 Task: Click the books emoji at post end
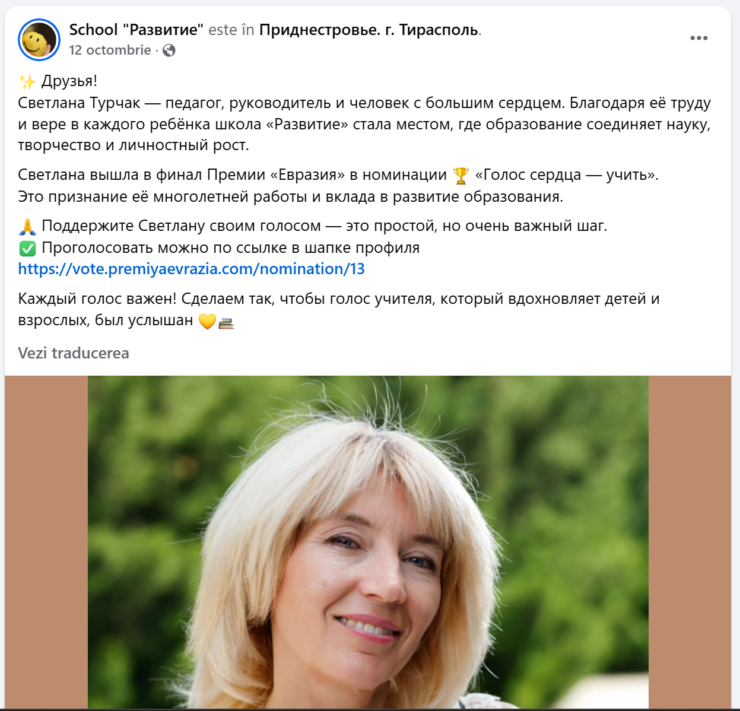click(x=226, y=322)
